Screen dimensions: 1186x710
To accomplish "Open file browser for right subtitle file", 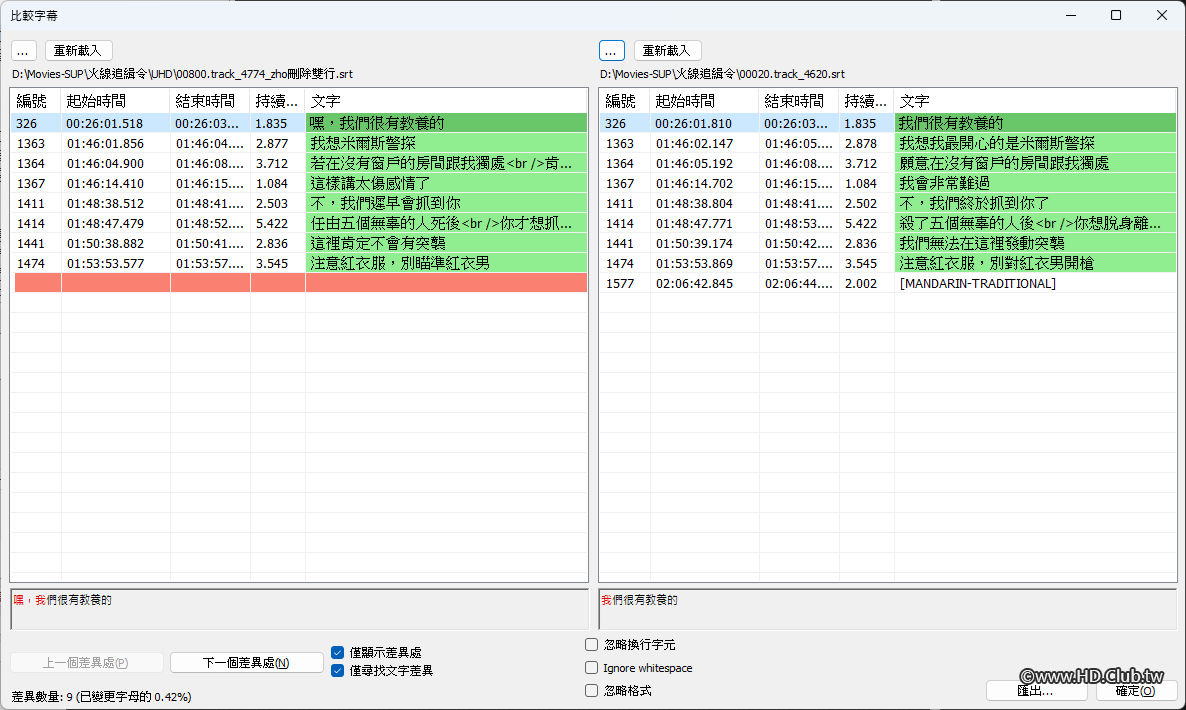I will pos(612,50).
